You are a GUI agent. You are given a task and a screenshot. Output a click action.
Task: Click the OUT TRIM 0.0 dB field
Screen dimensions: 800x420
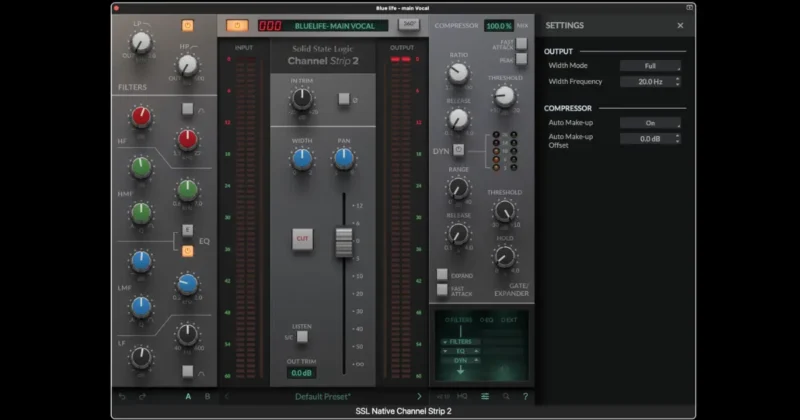coord(302,373)
